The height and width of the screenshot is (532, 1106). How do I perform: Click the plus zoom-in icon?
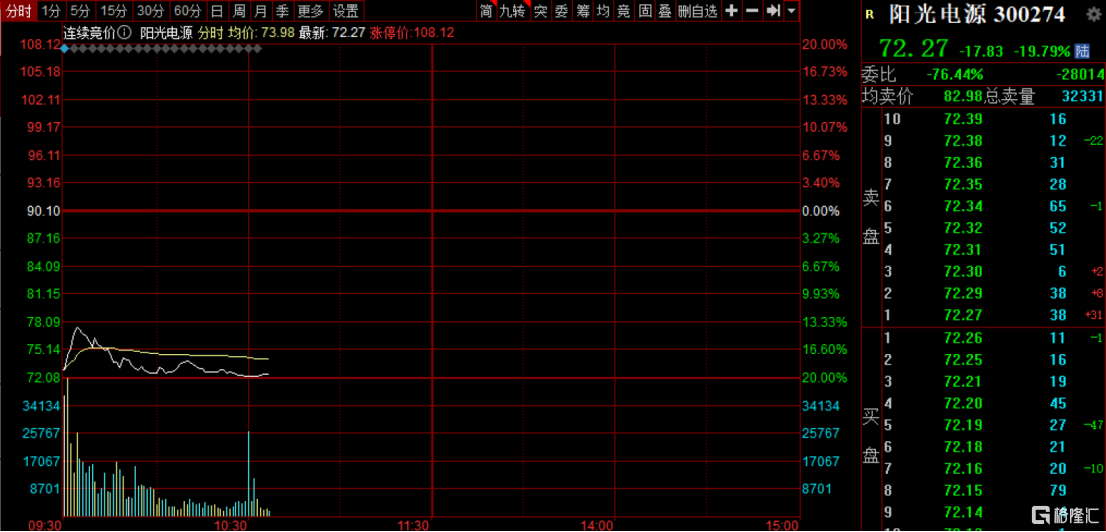click(x=732, y=11)
